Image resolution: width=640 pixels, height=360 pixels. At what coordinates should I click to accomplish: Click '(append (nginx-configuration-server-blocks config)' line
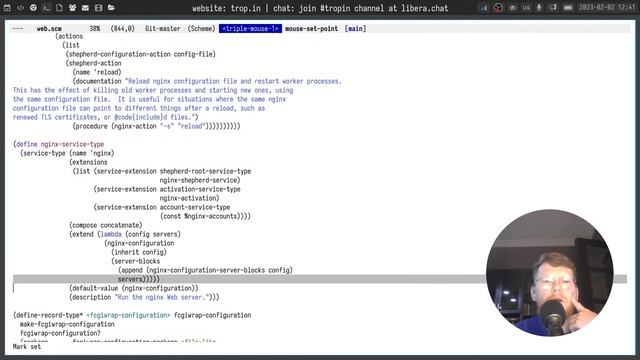205,270
